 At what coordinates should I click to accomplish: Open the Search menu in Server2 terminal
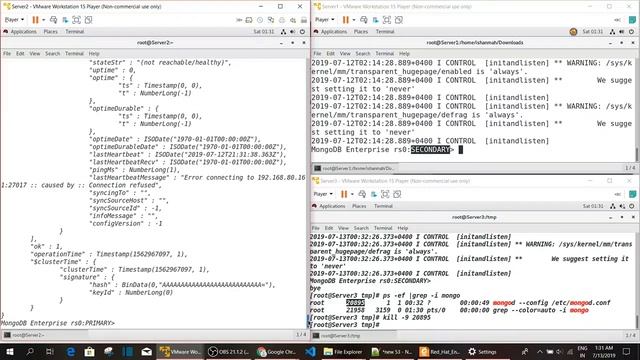tap(53, 53)
